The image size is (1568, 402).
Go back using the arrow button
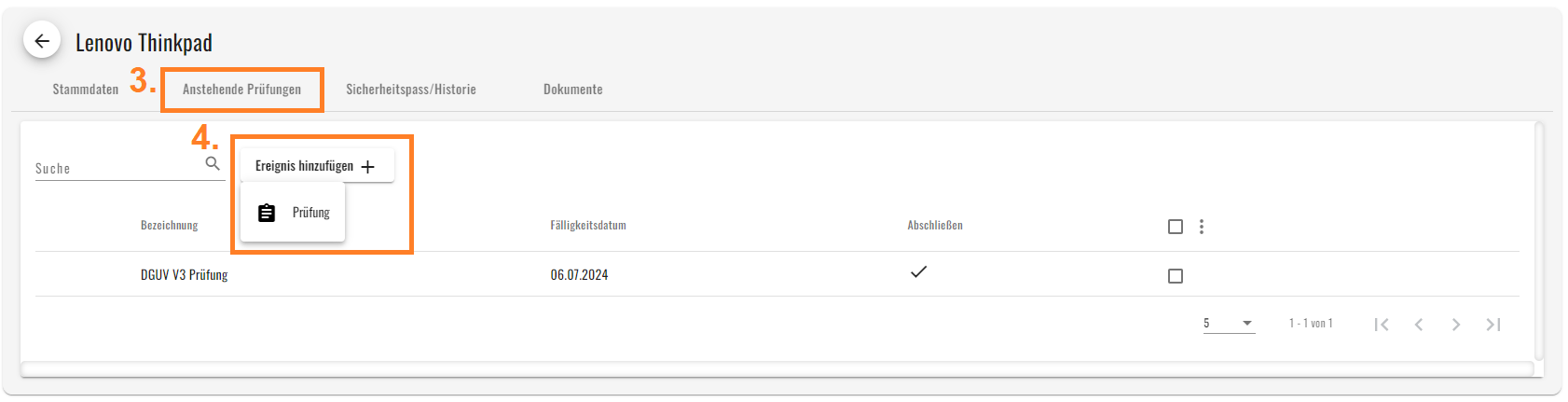tap(42, 41)
